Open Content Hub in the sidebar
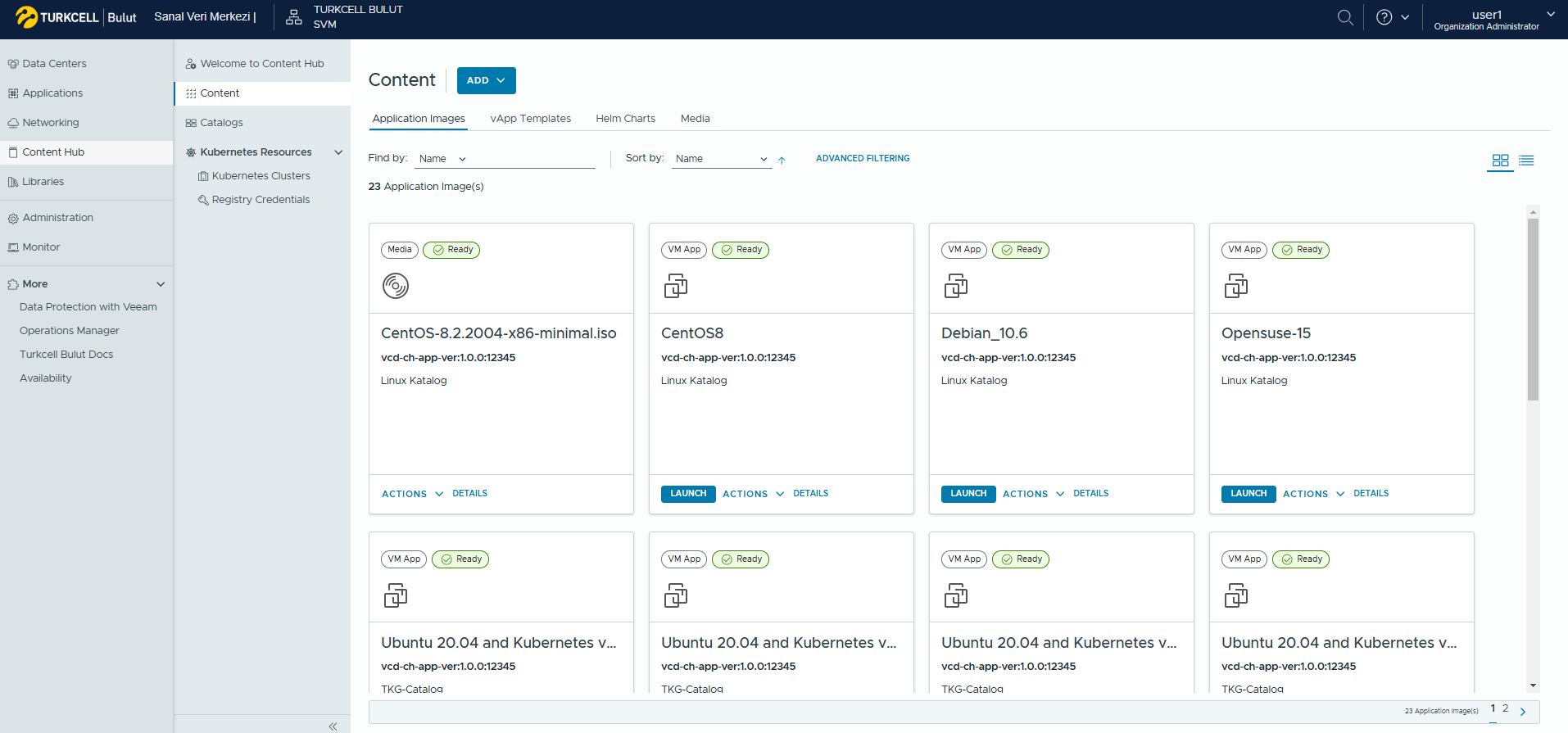 [87, 152]
